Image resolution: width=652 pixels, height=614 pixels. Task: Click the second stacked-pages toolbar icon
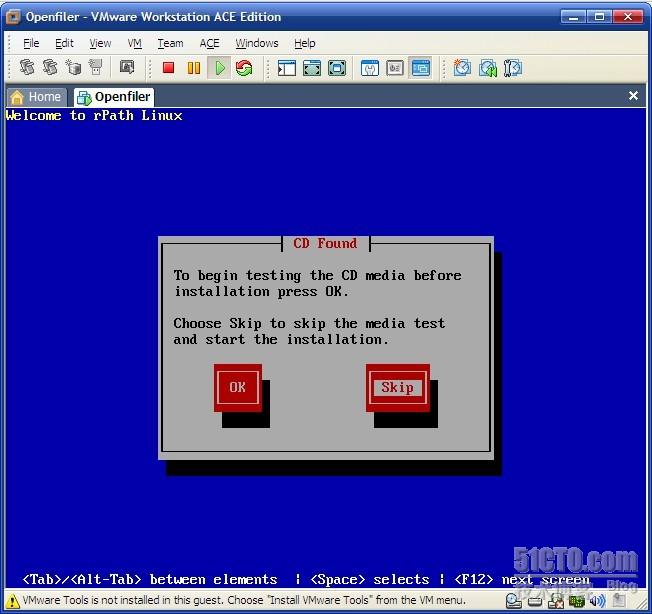(x=50, y=67)
